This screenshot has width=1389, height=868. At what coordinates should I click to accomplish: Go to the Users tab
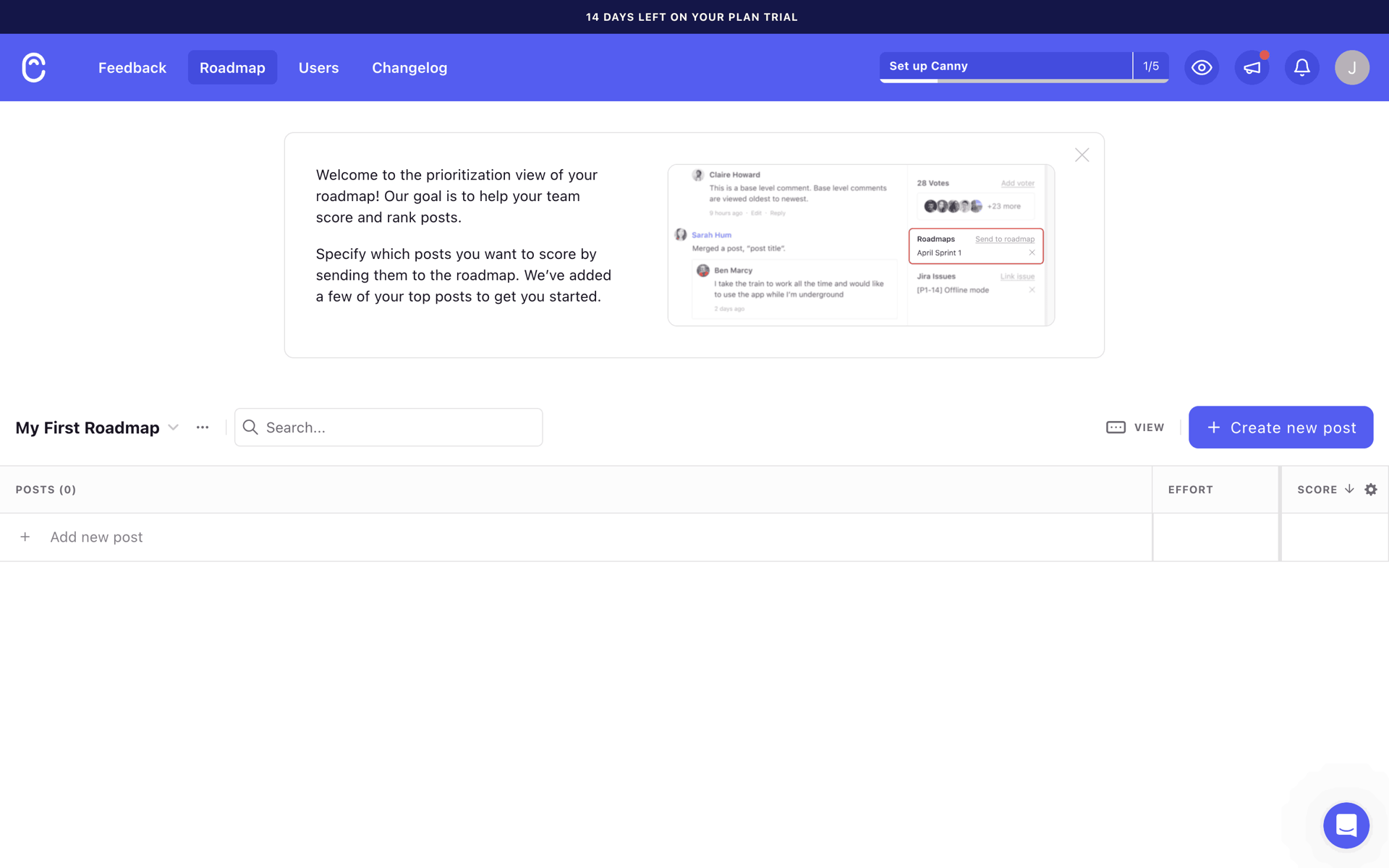click(x=318, y=67)
